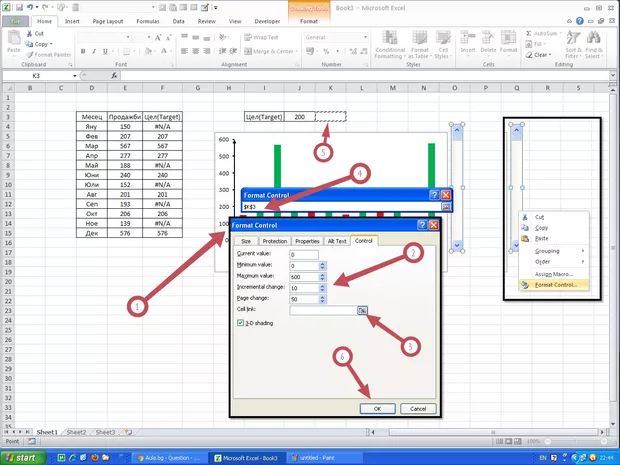Open the Name Box dropdown arrow
Image resolution: width=620 pixels, height=465 pixels.
74,76
